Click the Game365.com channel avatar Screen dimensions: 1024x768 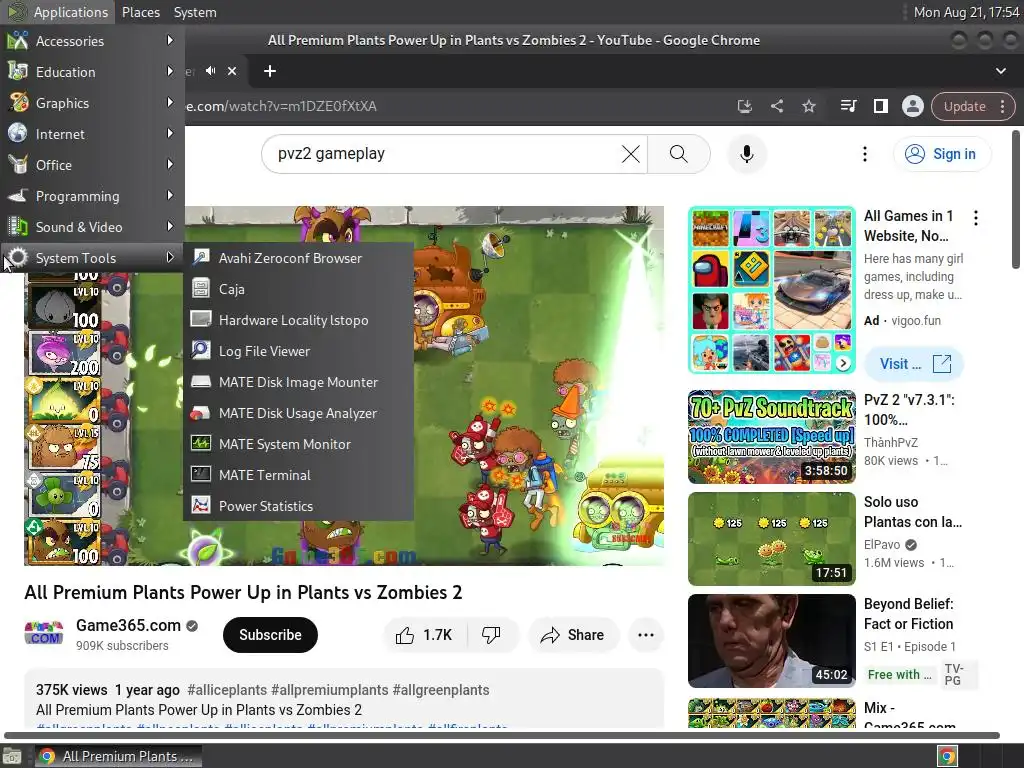tap(44, 633)
